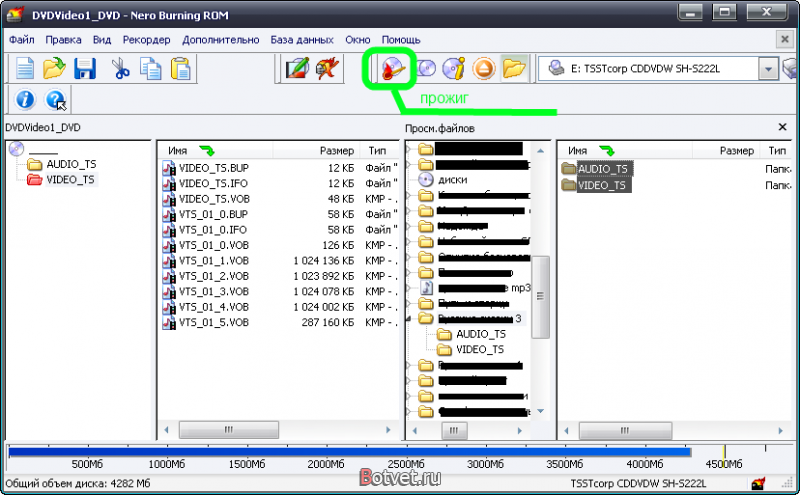Viewport: 800px width, 495px height.
Task: Show disc info icon
Action: [x=454, y=68]
